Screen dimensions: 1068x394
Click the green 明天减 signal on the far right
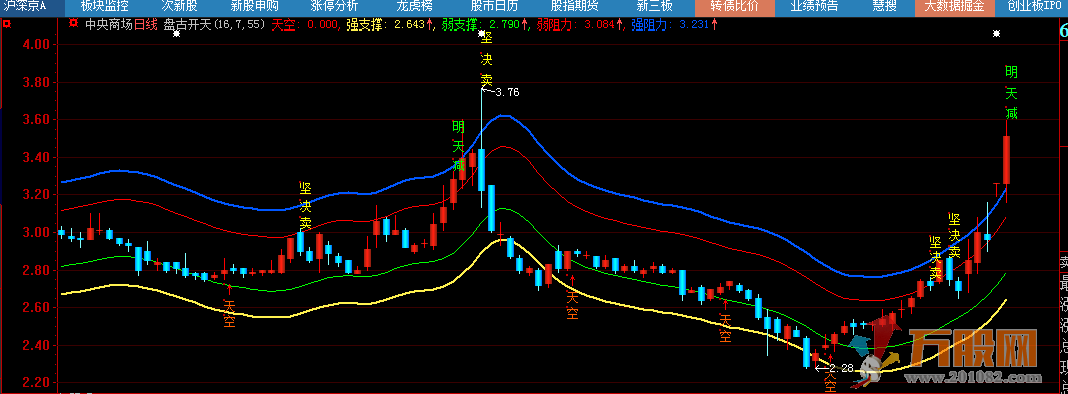(x=1011, y=93)
